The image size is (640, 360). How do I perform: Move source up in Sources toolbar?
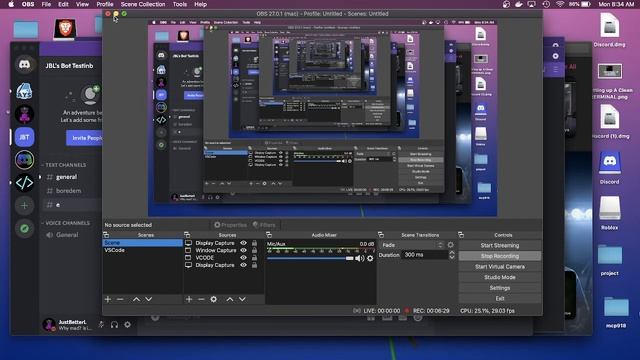pos(230,299)
